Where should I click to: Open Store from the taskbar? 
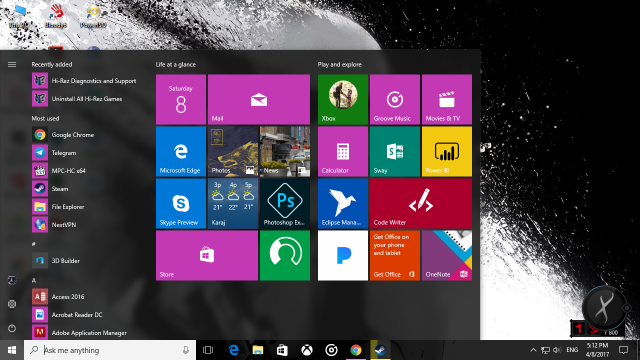(282, 350)
